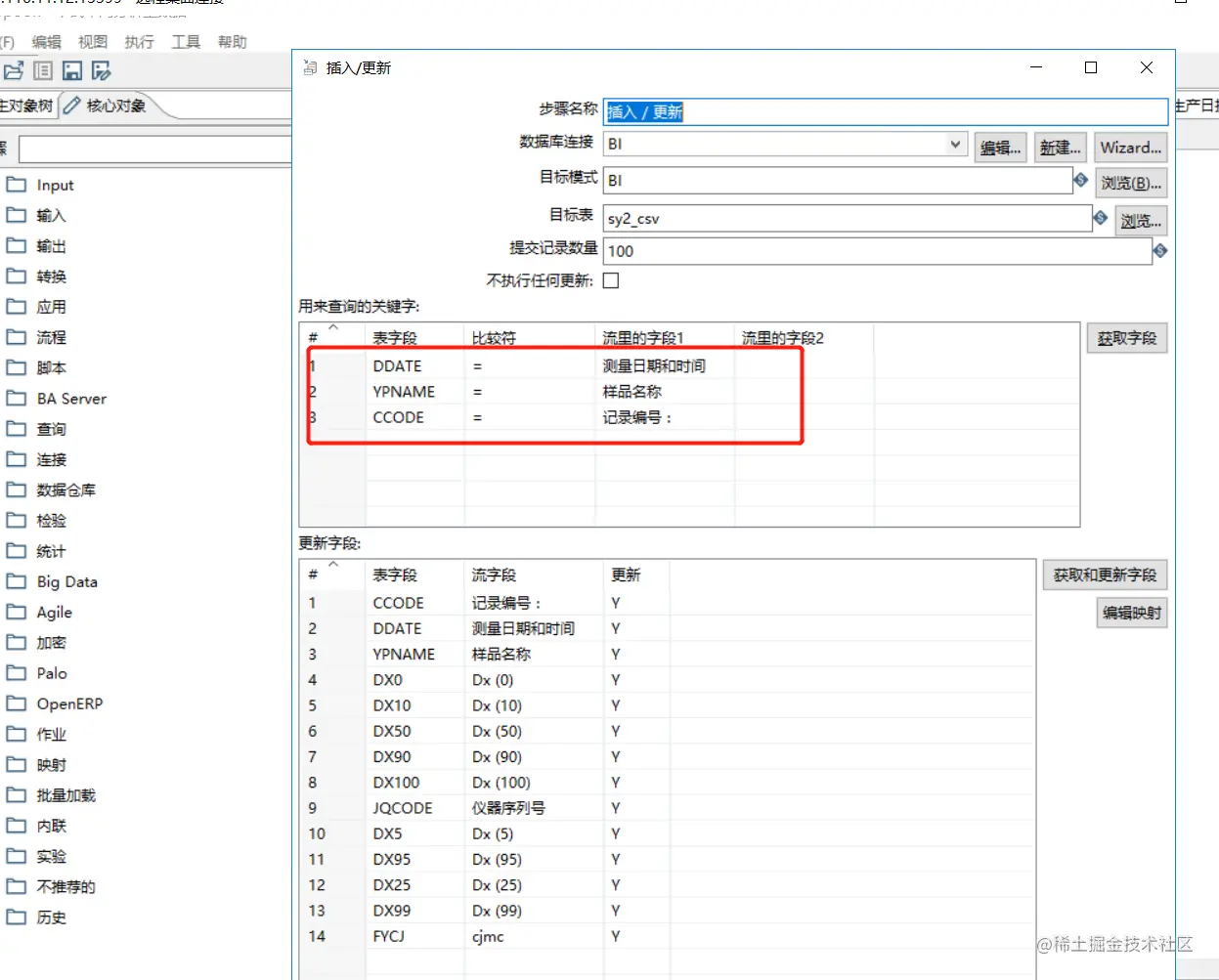1219x980 pixels.
Task: Click the JQCODE cell in update table
Action: (415, 808)
